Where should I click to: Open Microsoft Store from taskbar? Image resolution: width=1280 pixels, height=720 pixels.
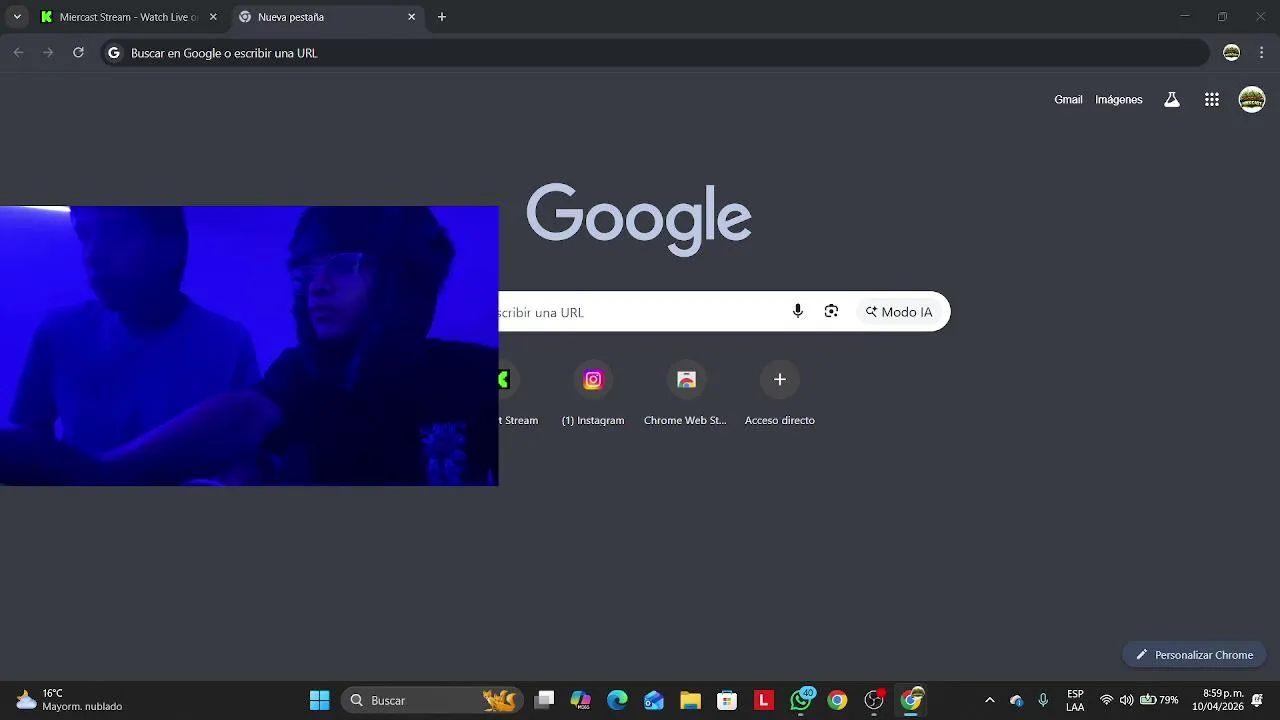click(x=727, y=700)
